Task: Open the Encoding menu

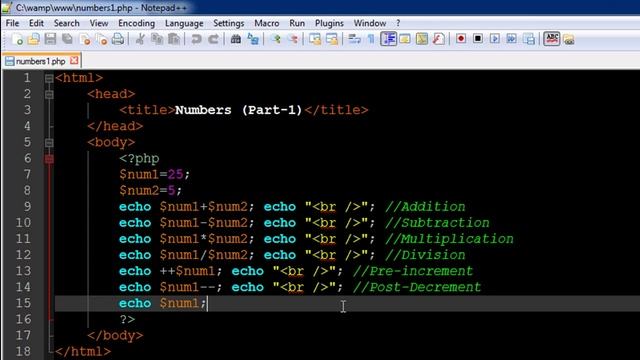Action: point(136,23)
